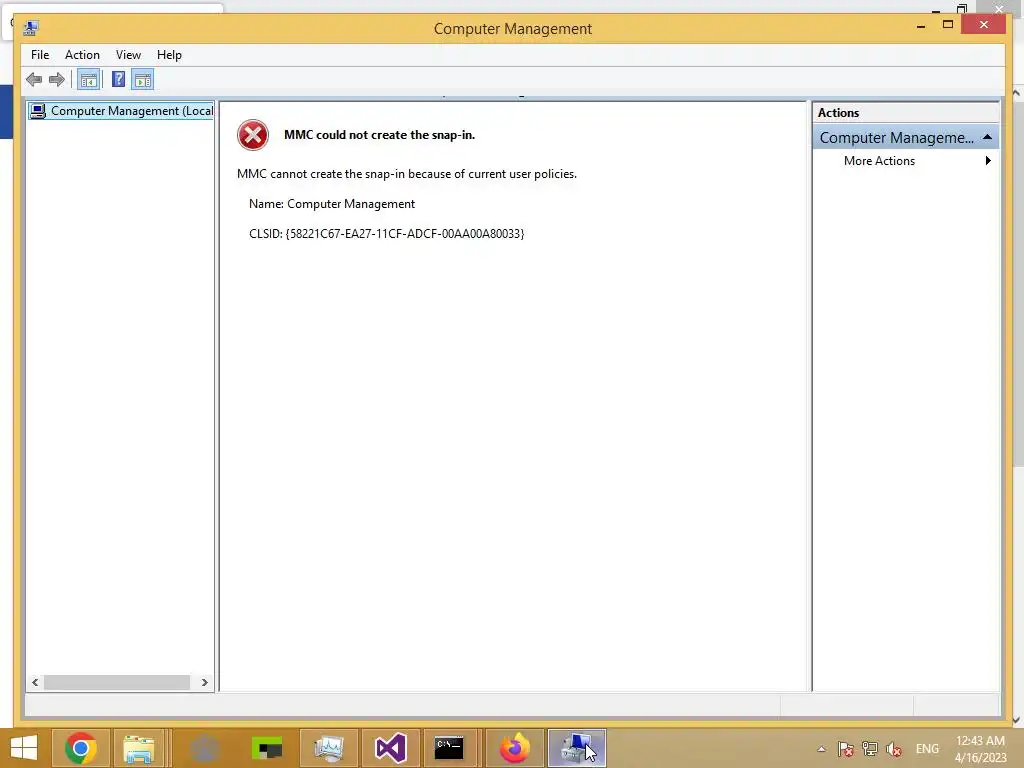Select Computer Management (Local) tree node

point(121,111)
